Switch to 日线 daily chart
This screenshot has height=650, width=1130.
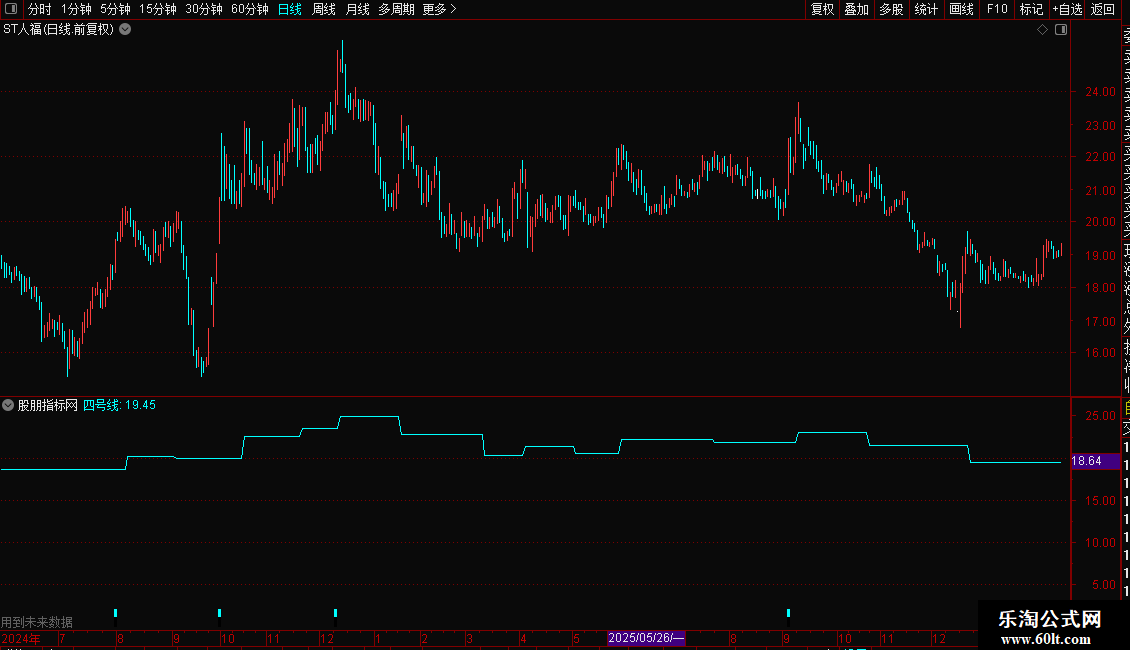[x=290, y=9]
